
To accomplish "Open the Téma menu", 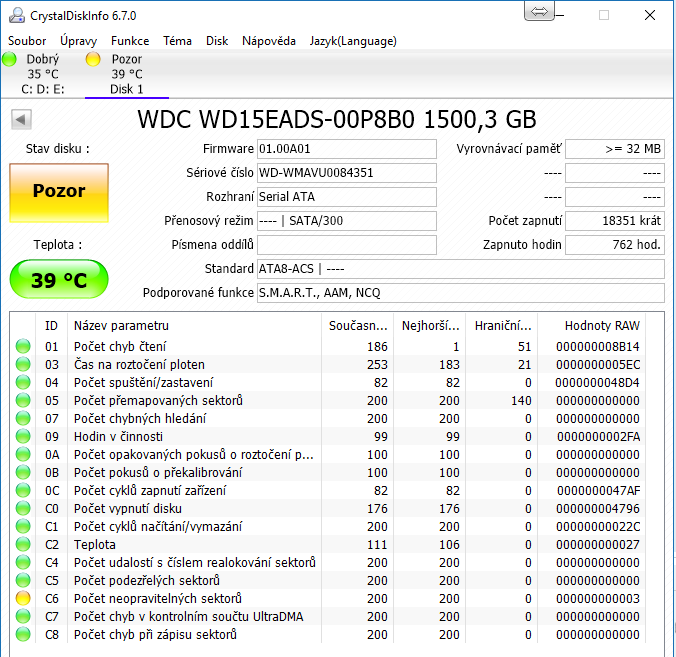I will [x=177, y=41].
